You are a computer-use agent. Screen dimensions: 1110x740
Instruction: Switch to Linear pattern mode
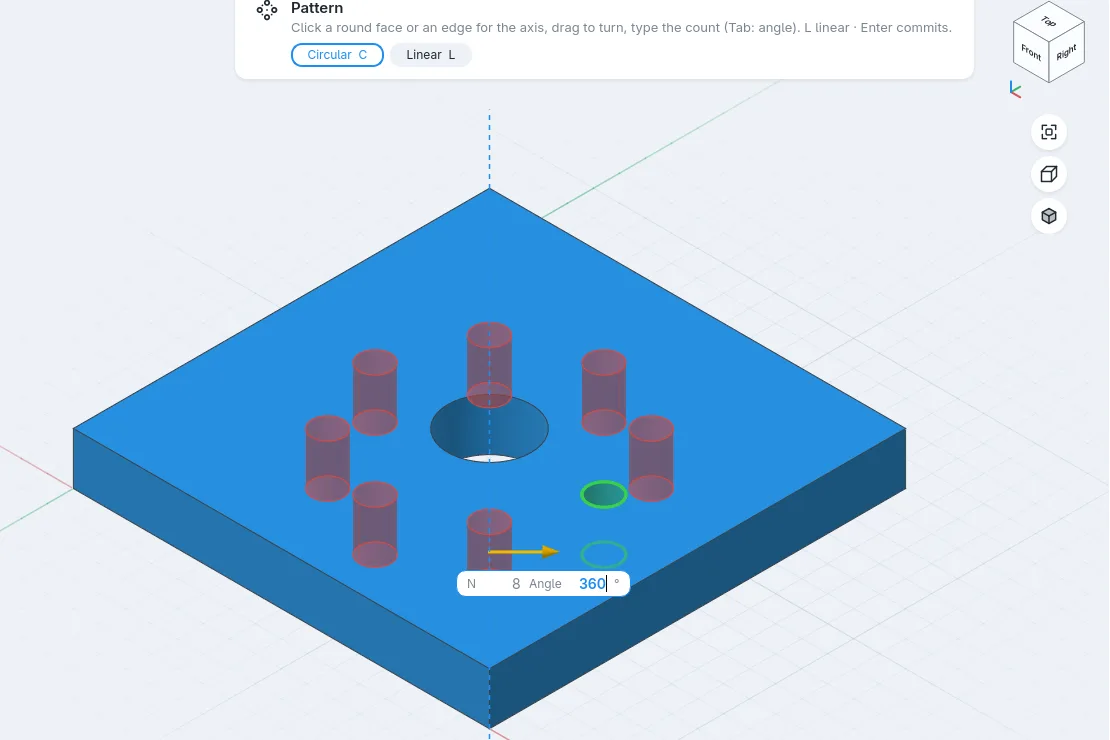[x=430, y=55]
